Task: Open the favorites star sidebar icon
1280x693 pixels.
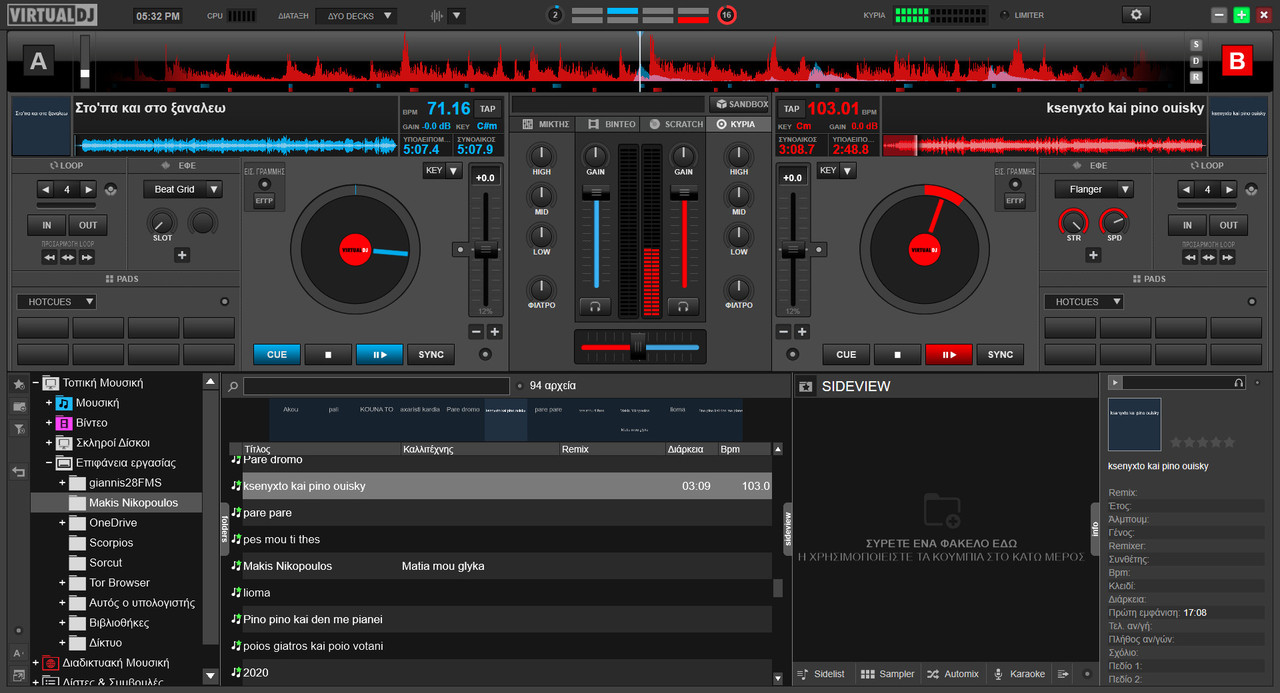Action: pyautogui.click(x=18, y=384)
